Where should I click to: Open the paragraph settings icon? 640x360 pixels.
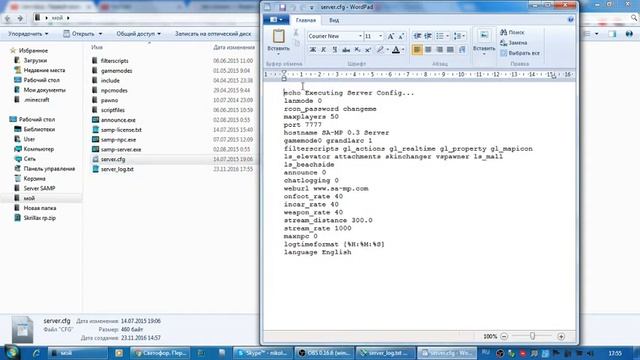pos(462,50)
